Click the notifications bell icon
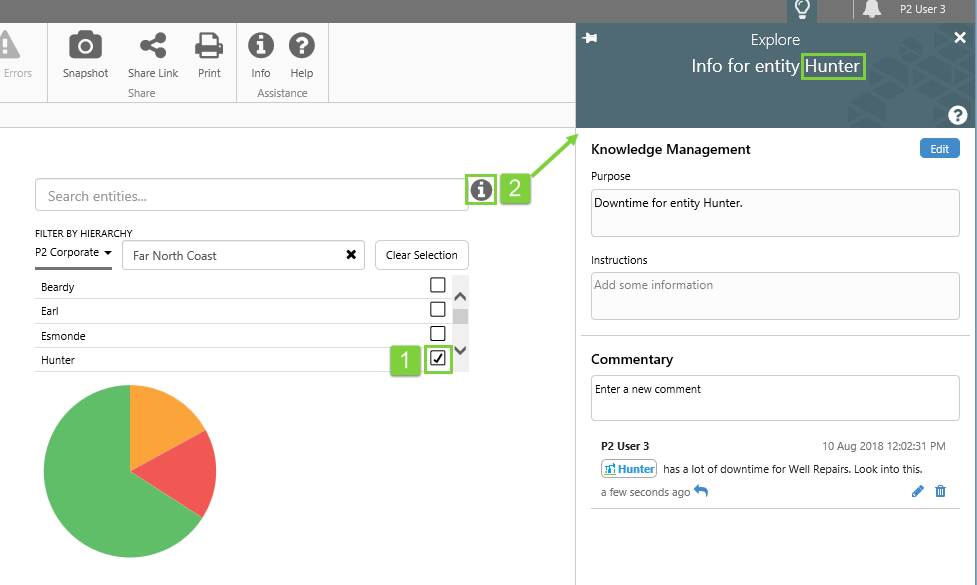 point(872,10)
